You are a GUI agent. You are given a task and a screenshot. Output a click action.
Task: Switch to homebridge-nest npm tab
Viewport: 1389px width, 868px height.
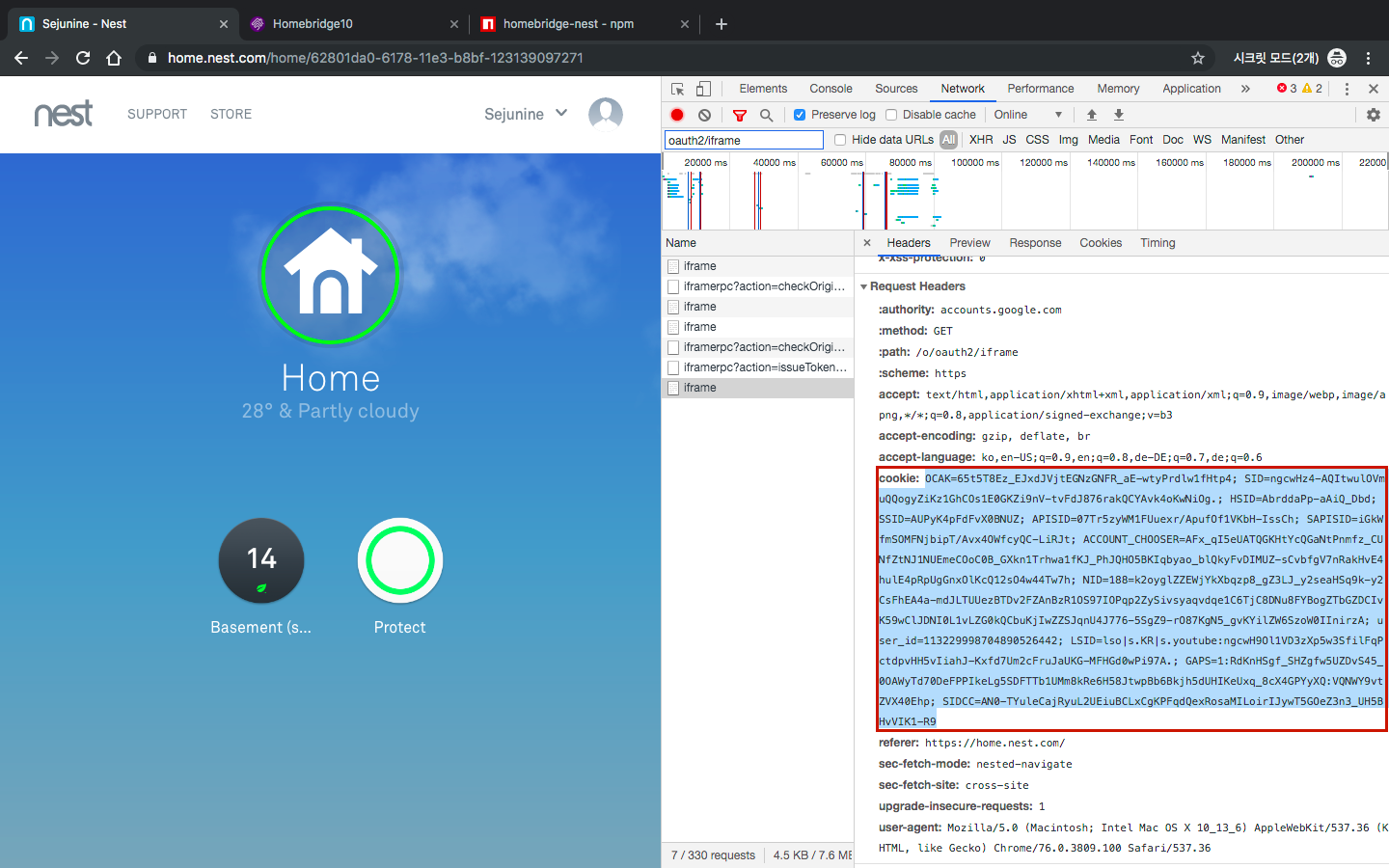tap(586, 24)
